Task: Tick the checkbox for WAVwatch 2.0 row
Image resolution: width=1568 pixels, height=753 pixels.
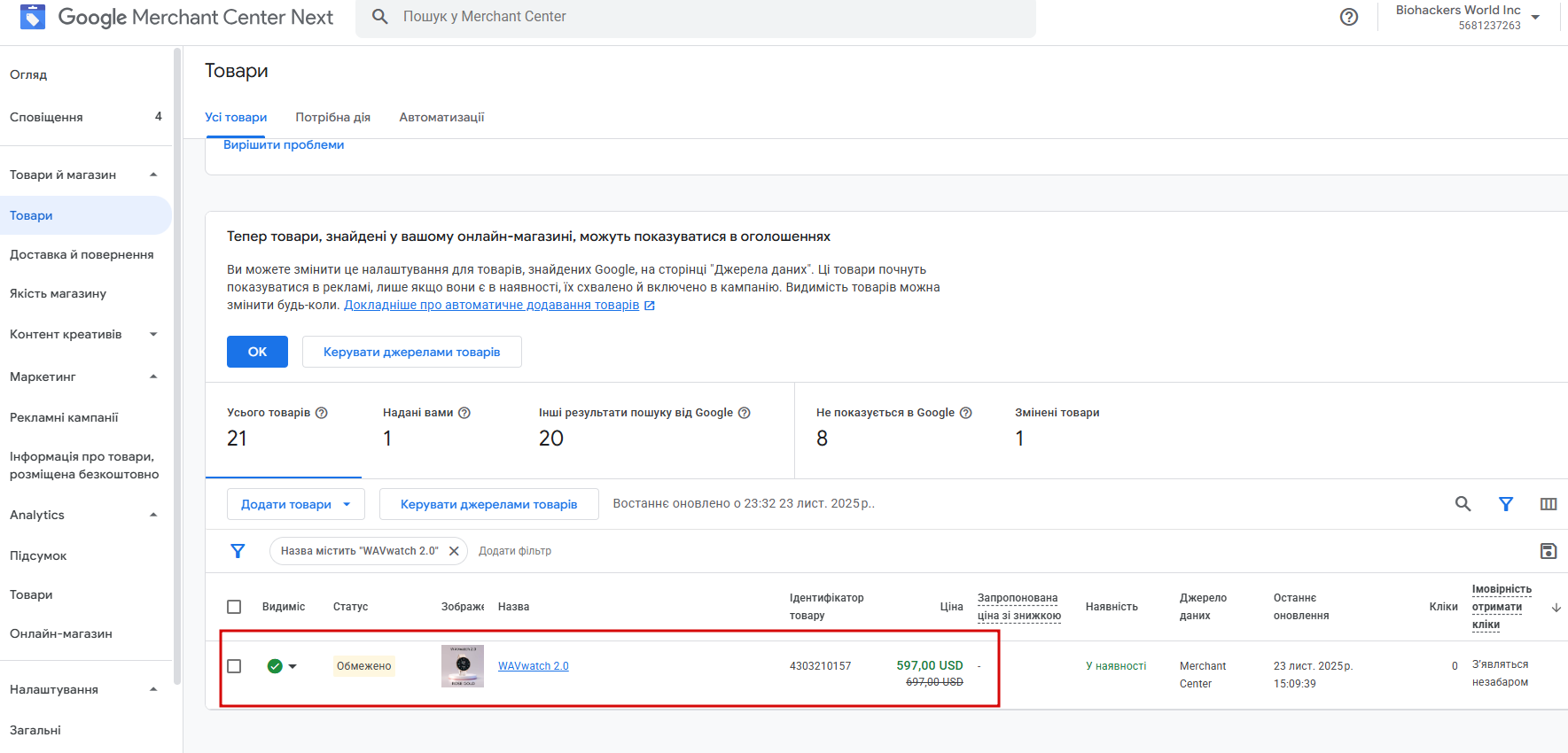Action: pyautogui.click(x=234, y=666)
